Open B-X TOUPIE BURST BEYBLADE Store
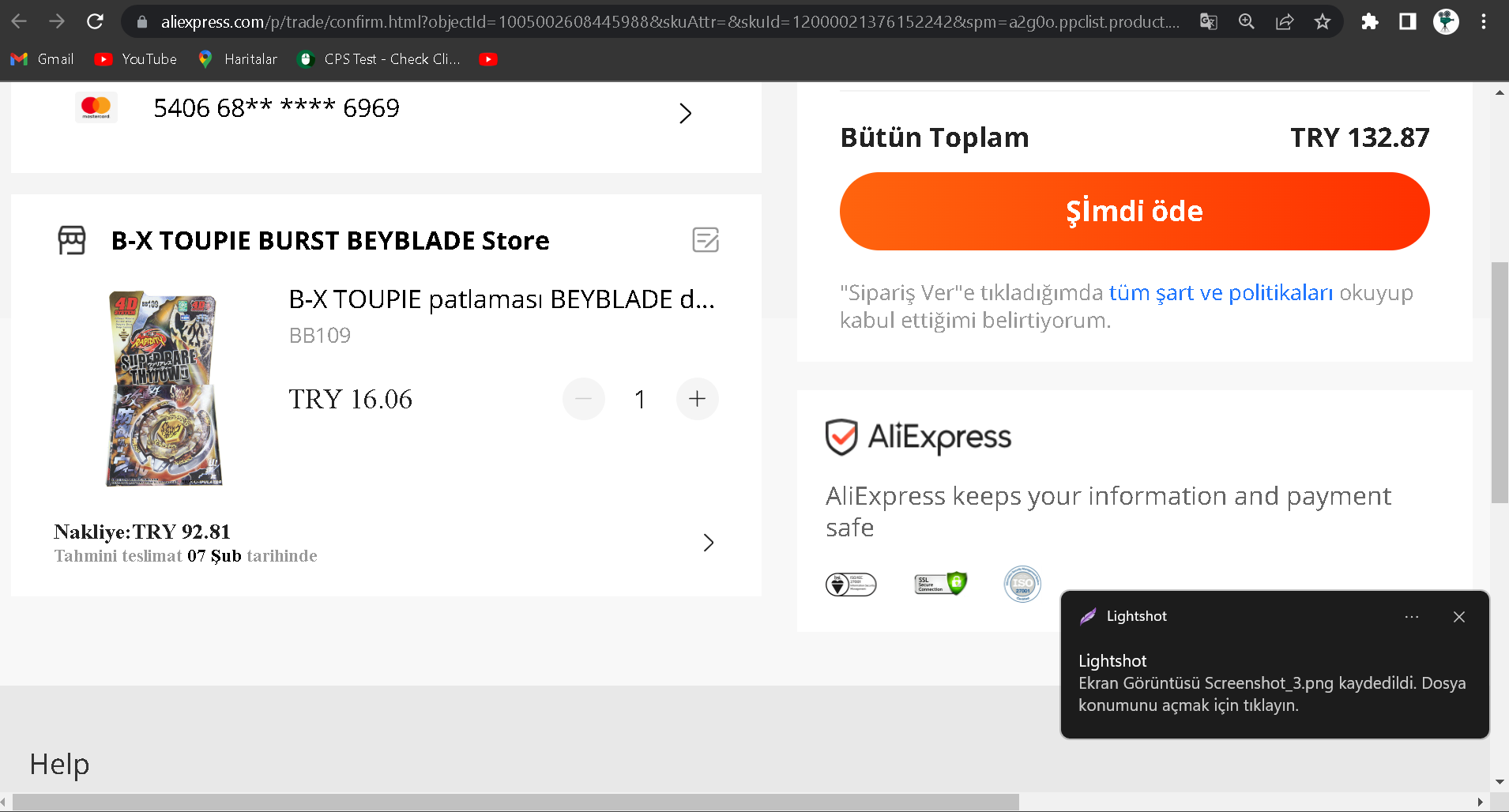The width and height of the screenshot is (1509, 812). pos(330,240)
